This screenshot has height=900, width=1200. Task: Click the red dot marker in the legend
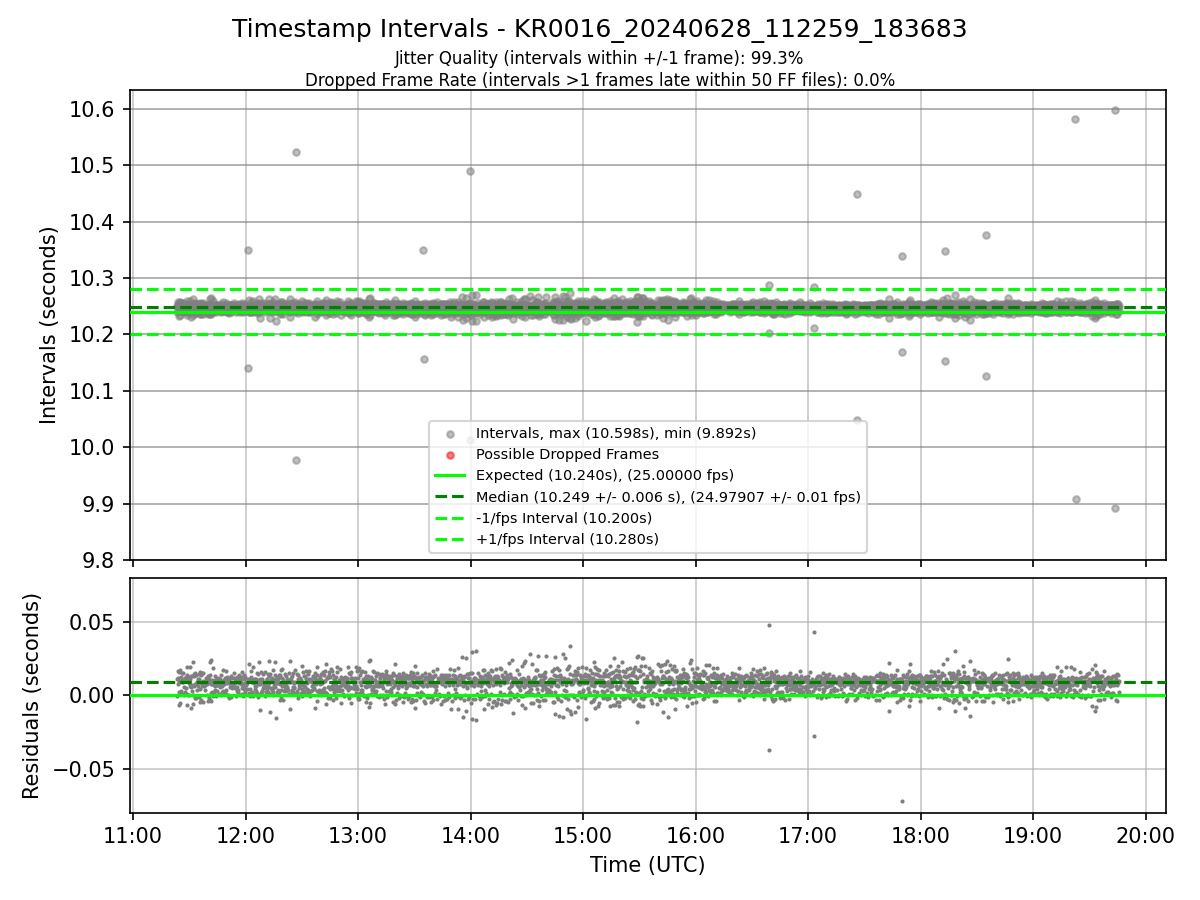click(x=450, y=455)
